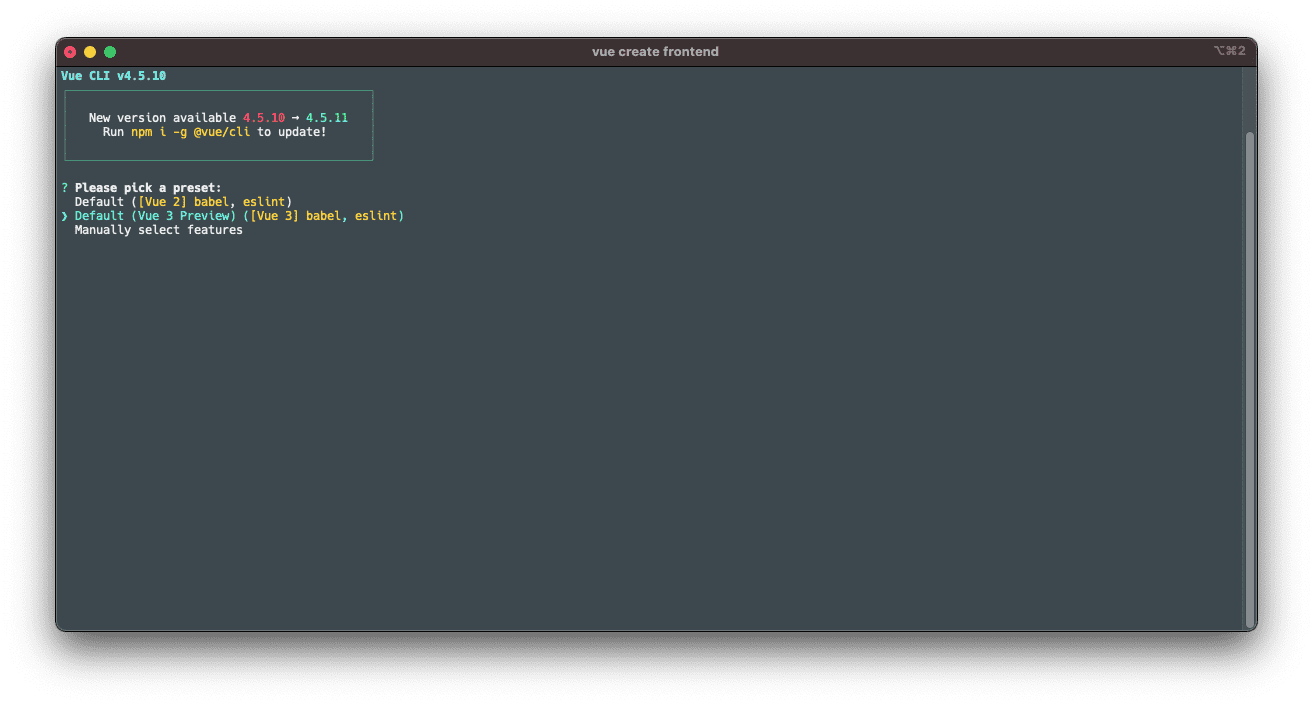Click the green zoom circle
The image size is (1313, 705).
[x=110, y=51]
